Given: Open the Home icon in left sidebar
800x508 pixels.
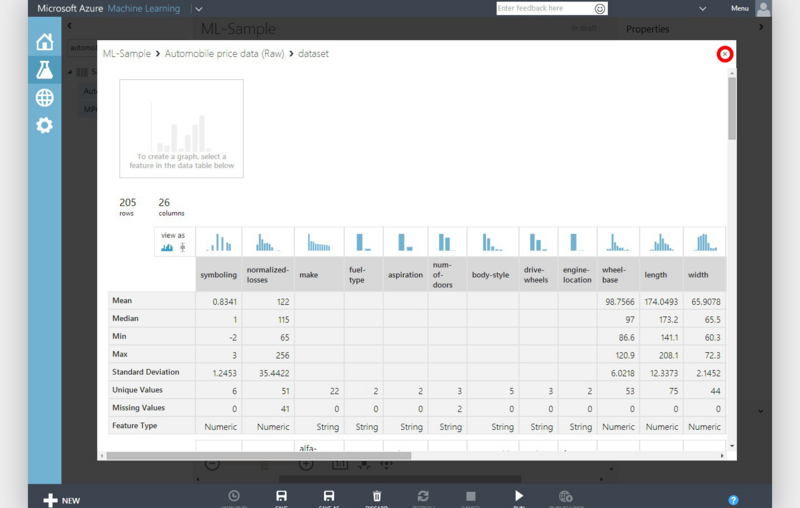Looking at the screenshot, I should [44, 42].
